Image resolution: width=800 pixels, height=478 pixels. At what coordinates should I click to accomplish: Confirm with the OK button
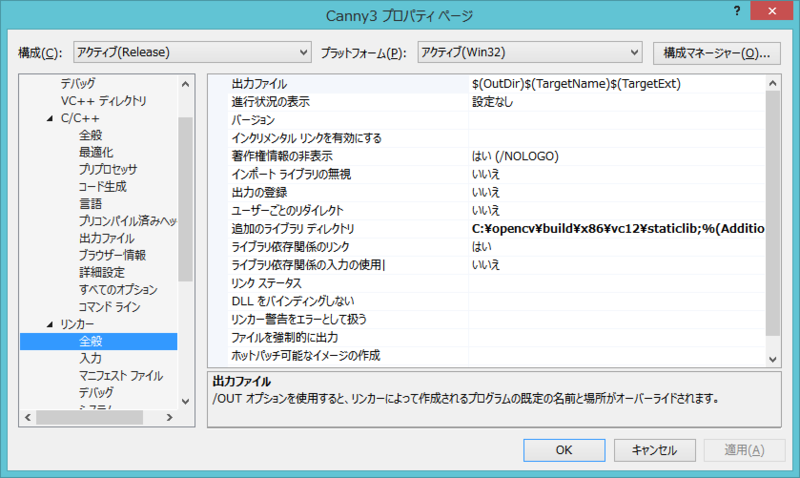(564, 450)
